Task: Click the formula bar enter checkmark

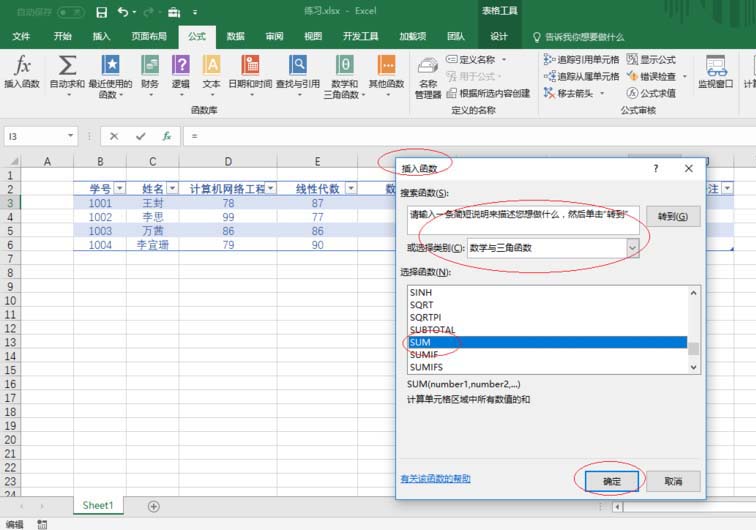Action: [x=141, y=136]
